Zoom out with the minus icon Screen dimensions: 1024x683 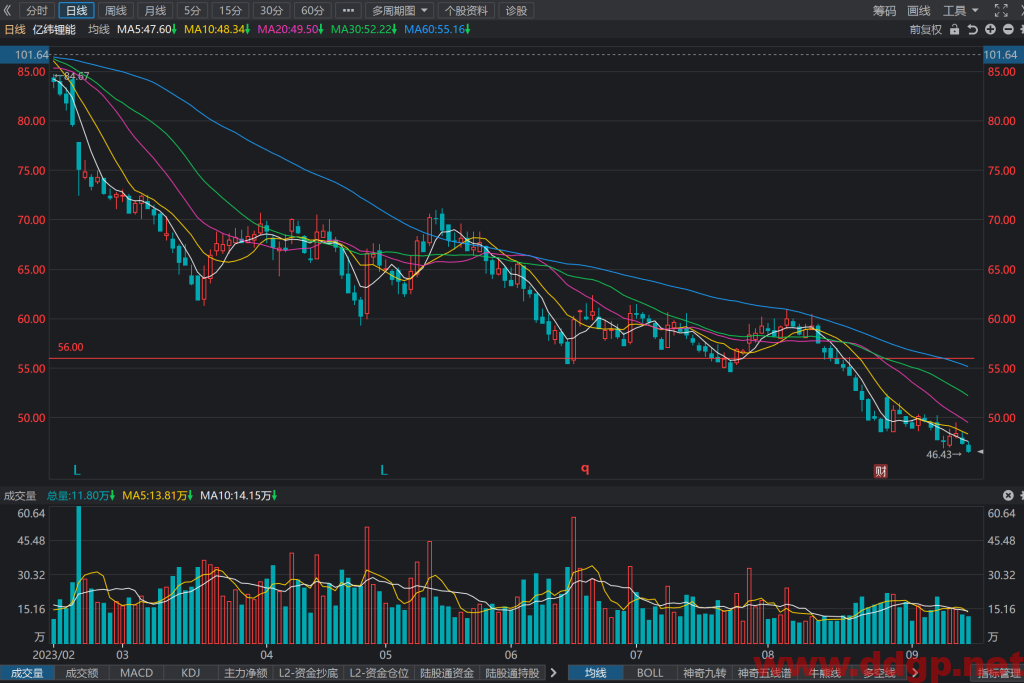(x=1008, y=29)
